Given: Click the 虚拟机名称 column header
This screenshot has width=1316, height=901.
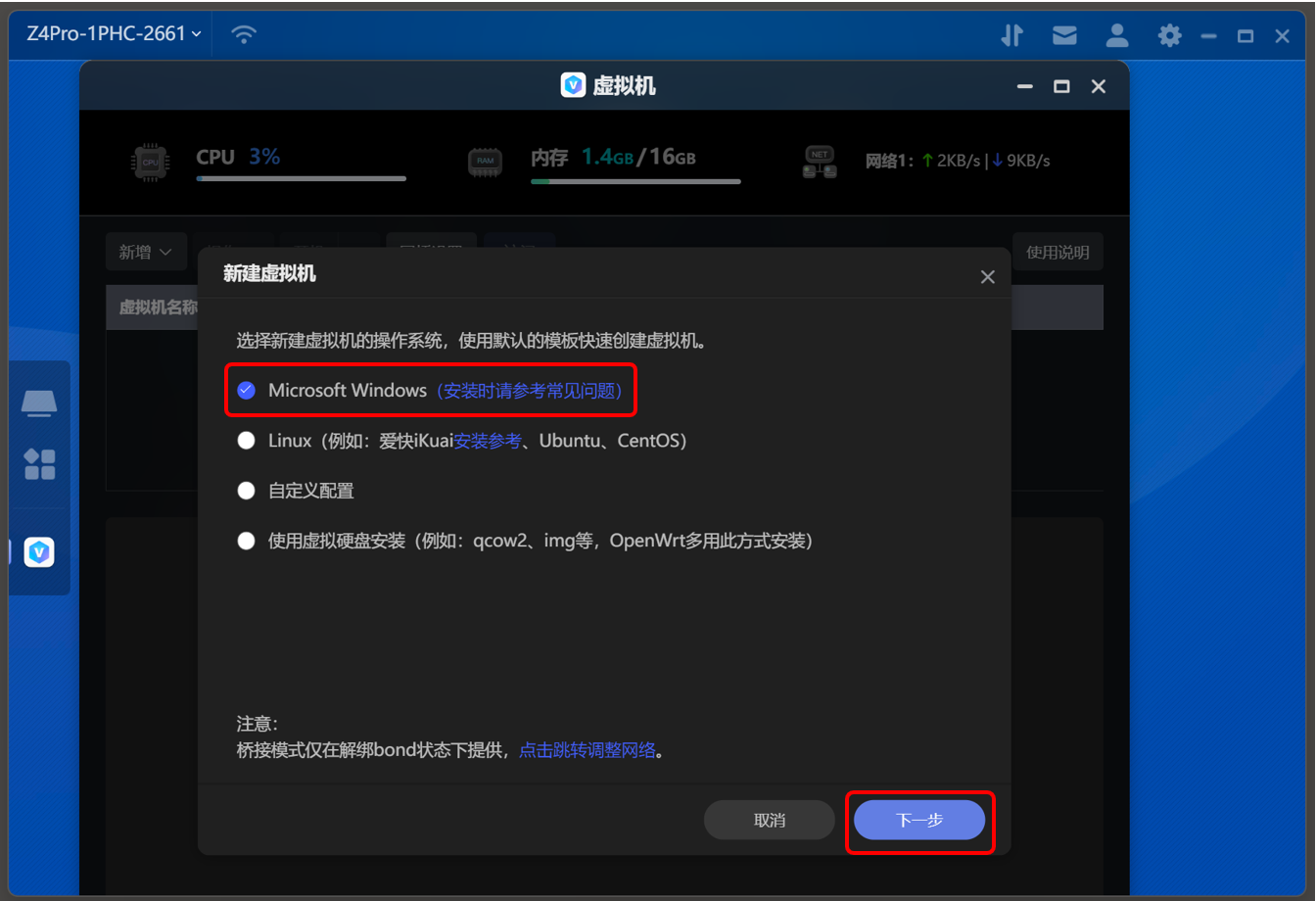Looking at the screenshot, I should pyautogui.click(x=157, y=307).
